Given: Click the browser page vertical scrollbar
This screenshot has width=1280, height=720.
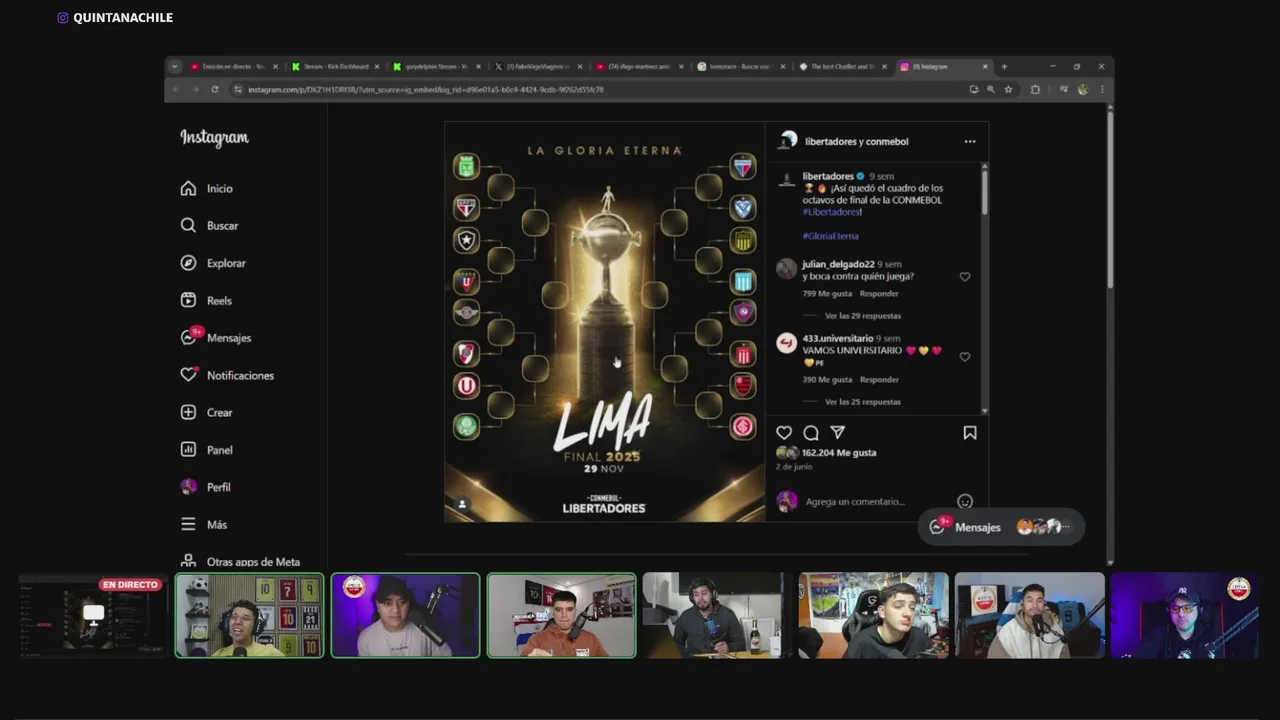Looking at the screenshot, I should point(1109,200).
